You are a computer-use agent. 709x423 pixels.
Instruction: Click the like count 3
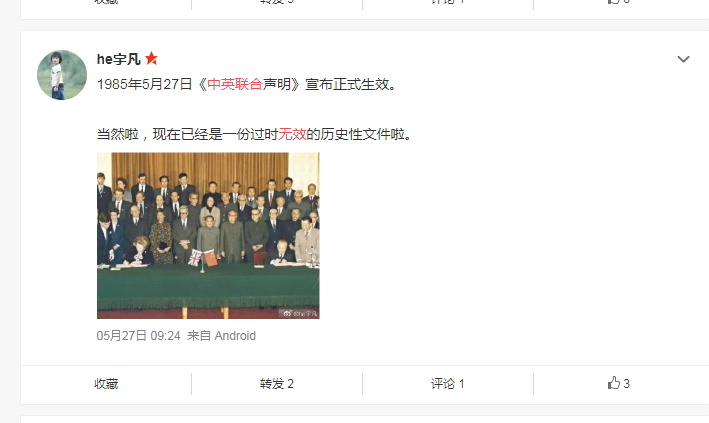(626, 384)
